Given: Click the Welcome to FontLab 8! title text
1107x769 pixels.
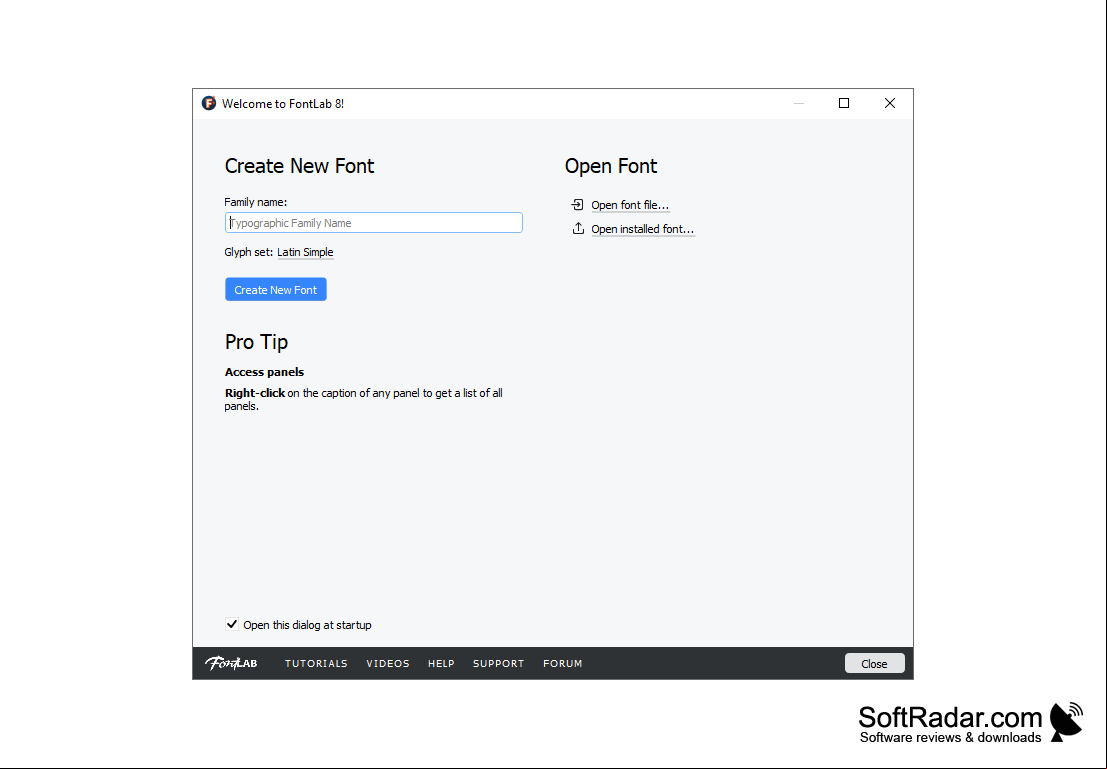Looking at the screenshot, I should click(283, 104).
